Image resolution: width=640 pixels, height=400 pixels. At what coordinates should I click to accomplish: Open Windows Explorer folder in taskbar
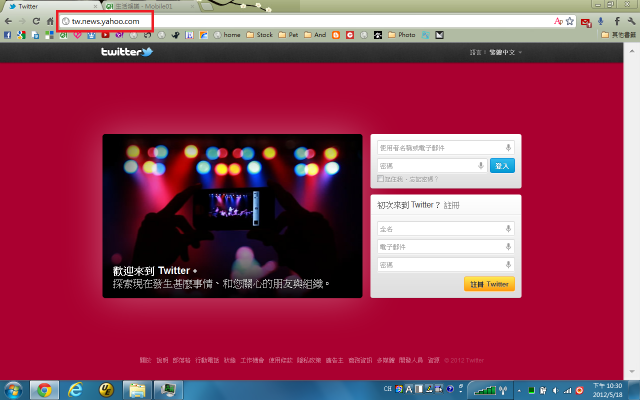tap(137, 390)
